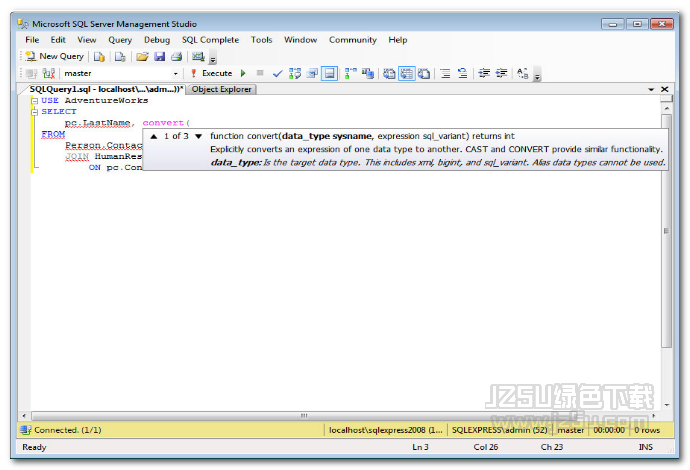Click the AdventureWorks text in the query

[106, 100]
